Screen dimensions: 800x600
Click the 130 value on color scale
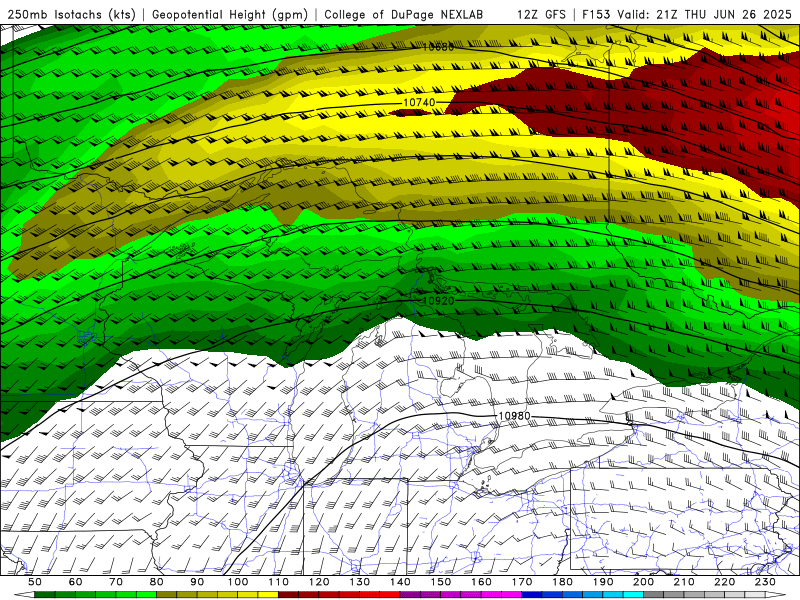(x=360, y=582)
